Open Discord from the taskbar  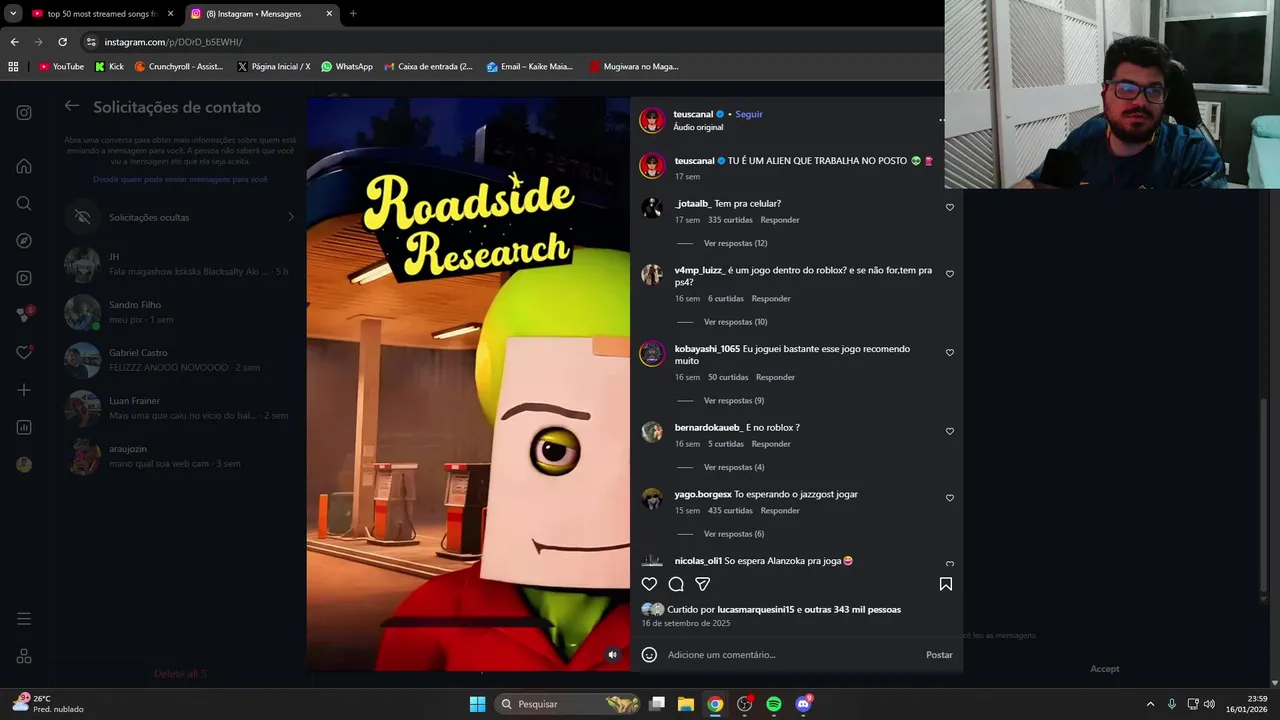pyautogui.click(x=803, y=704)
